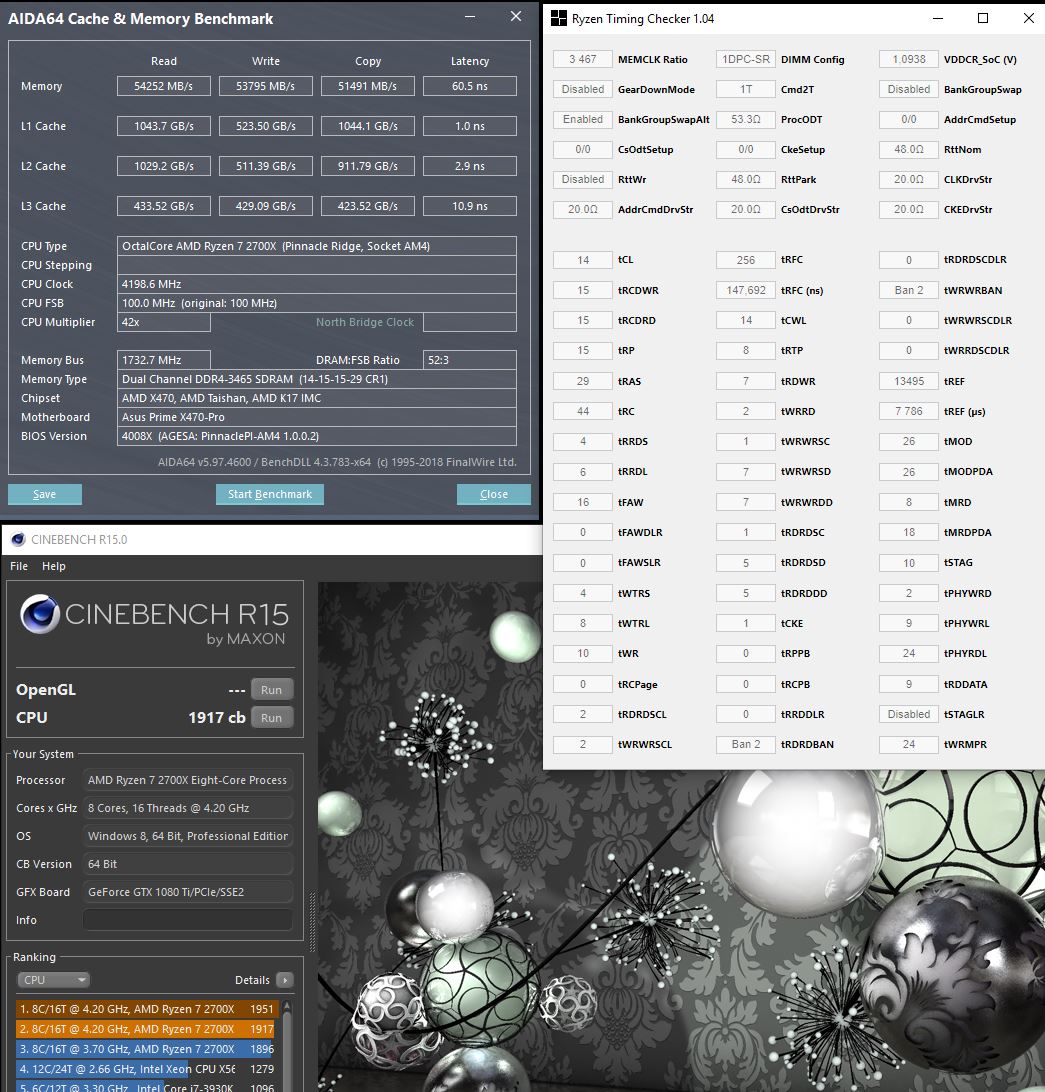This screenshot has width=1045, height=1092.
Task: Click the tRC value 44
Action: 583,411
